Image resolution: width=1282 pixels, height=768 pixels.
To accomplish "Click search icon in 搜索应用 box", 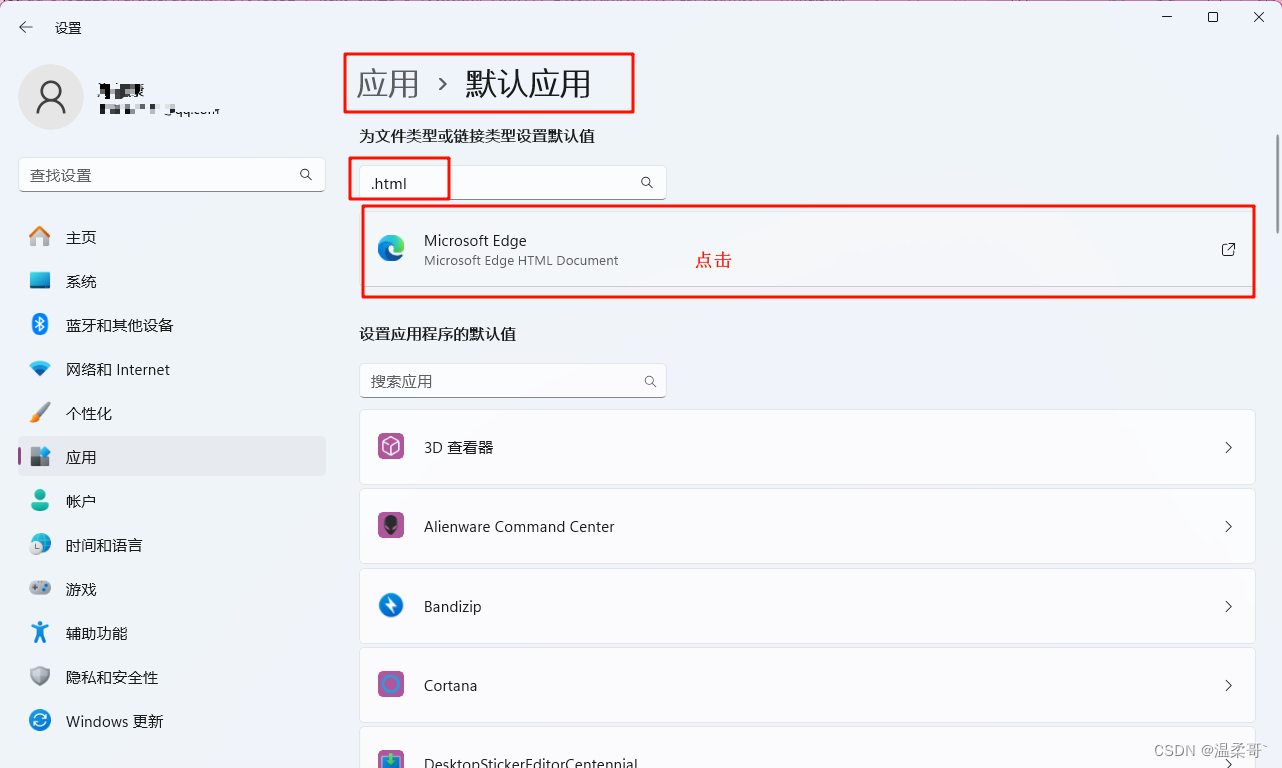I will pyautogui.click(x=650, y=381).
